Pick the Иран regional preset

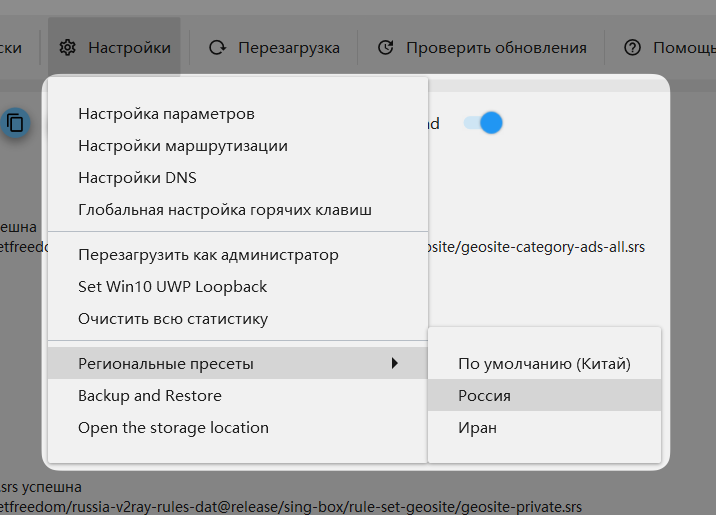[x=477, y=427]
